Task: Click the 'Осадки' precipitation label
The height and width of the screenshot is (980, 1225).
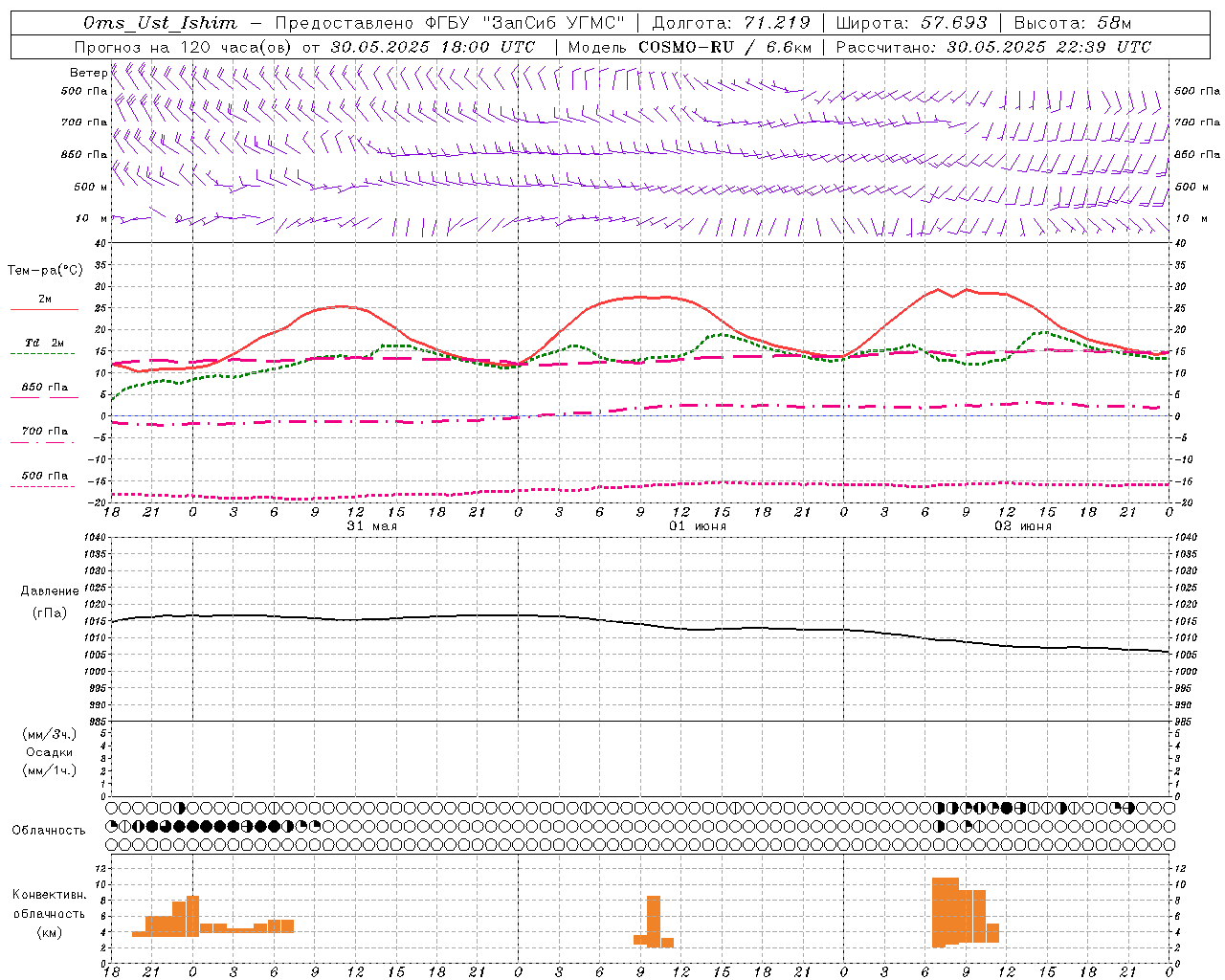Action: [x=50, y=752]
